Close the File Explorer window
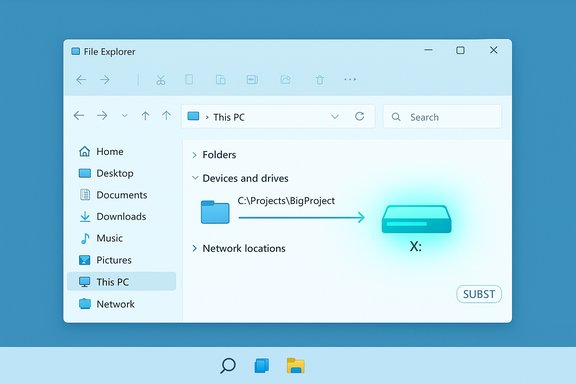This screenshot has height=384, width=576. tap(493, 50)
